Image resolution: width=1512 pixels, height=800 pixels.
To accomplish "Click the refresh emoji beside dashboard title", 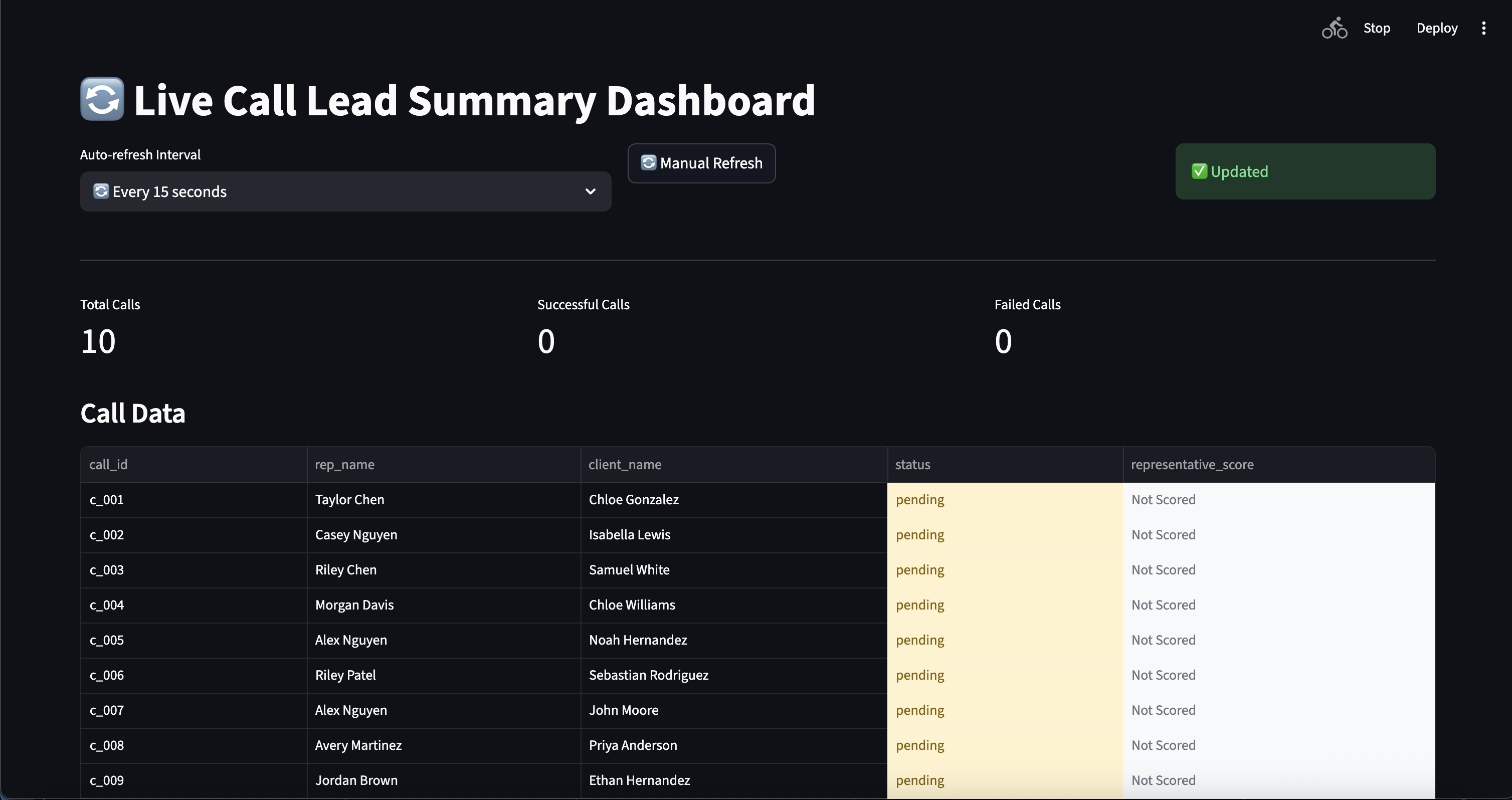I will click(x=102, y=99).
